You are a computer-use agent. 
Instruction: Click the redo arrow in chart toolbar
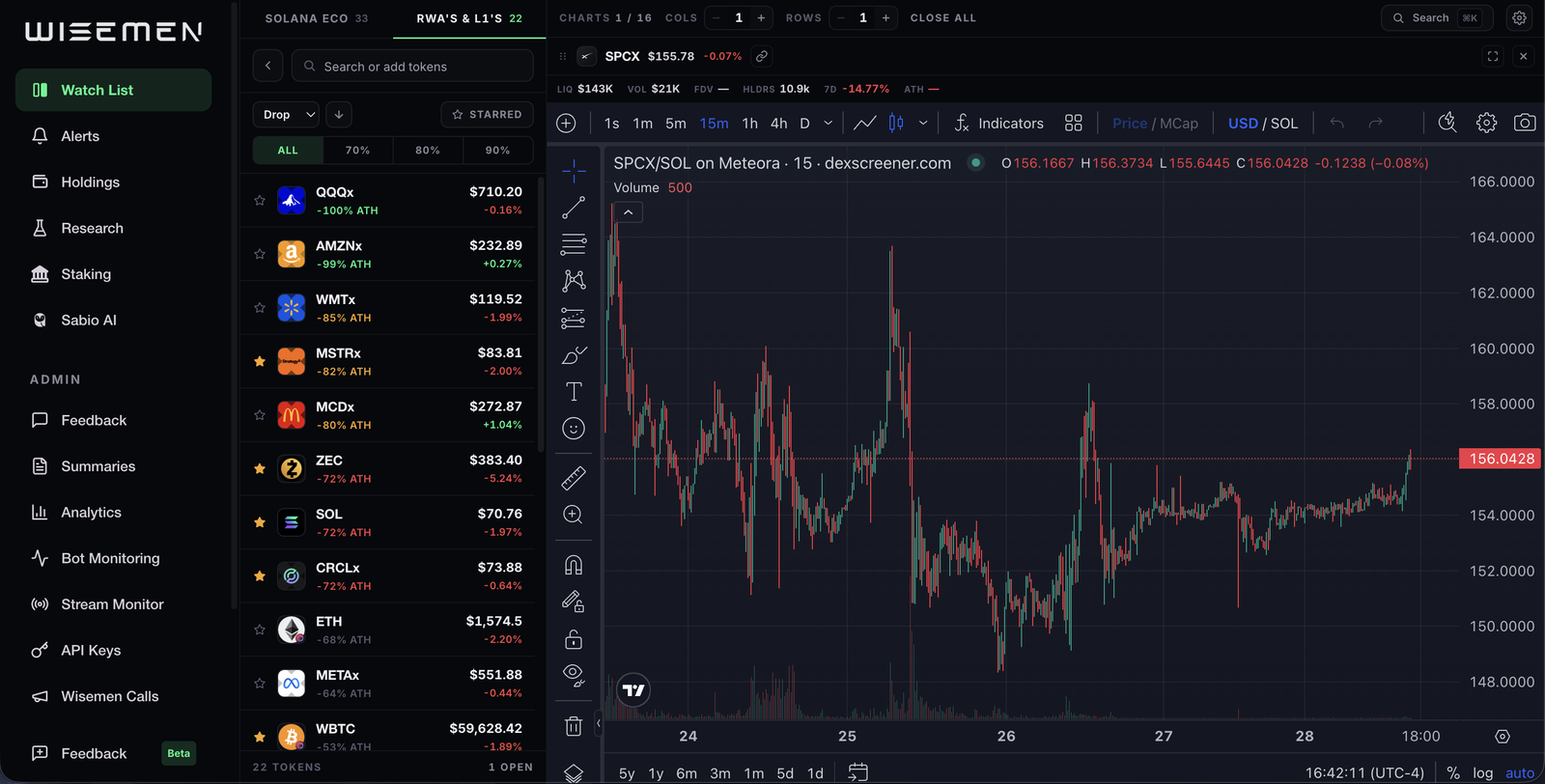click(1376, 124)
